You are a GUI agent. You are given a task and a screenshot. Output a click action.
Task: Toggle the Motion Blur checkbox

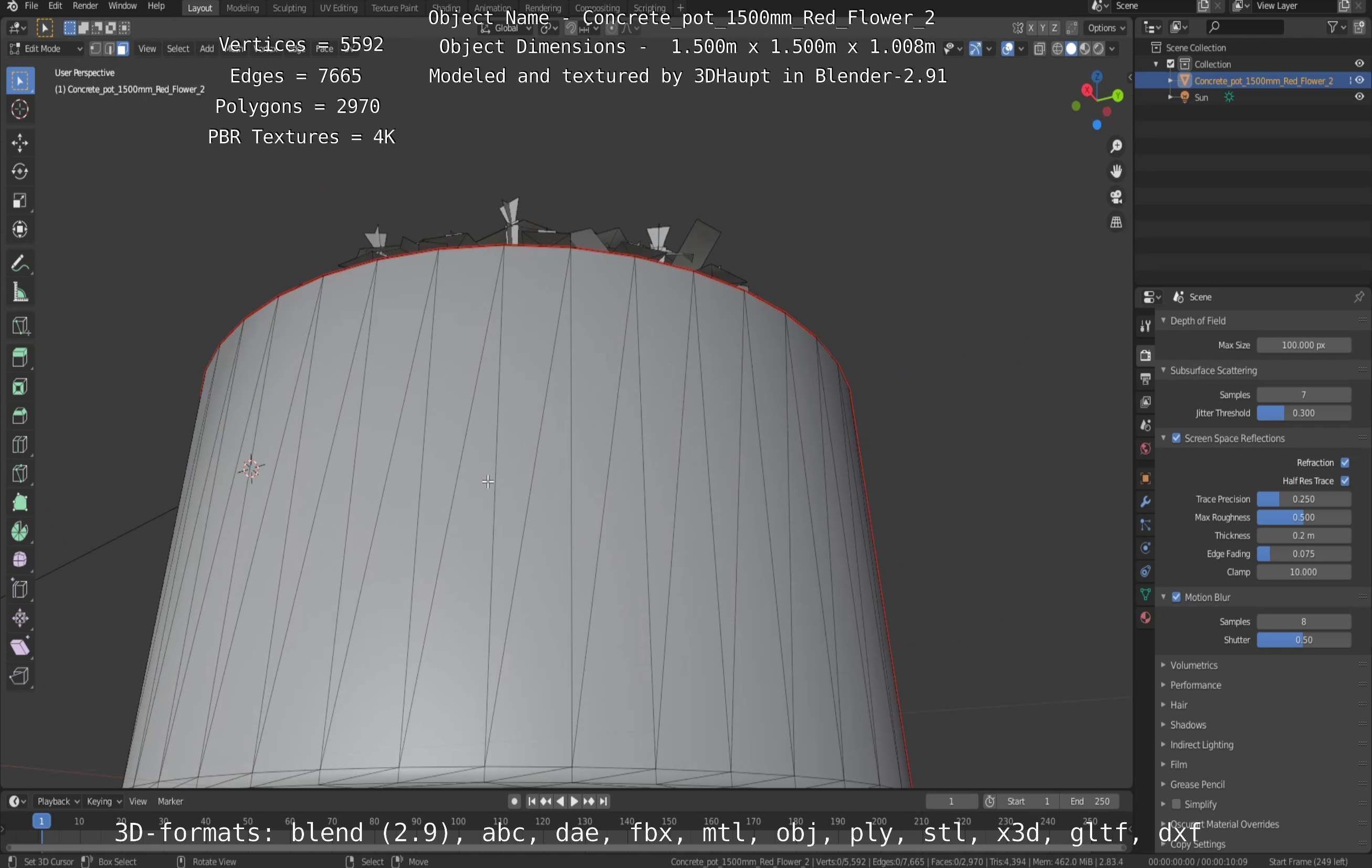[1177, 597]
